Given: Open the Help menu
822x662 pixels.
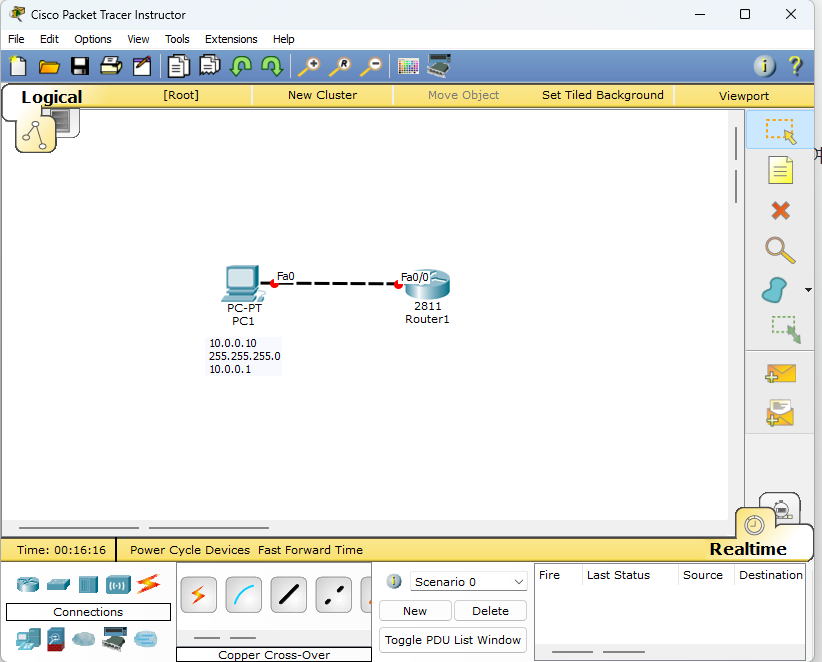Looking at the screenshot, I should click(x=284, y=39).
